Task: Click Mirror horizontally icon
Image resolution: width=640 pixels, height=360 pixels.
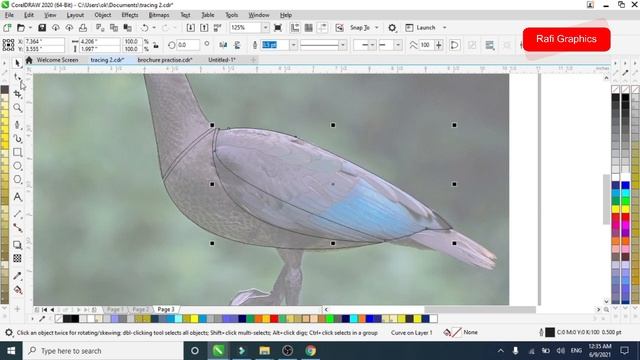Action: [x=223, y=45]
